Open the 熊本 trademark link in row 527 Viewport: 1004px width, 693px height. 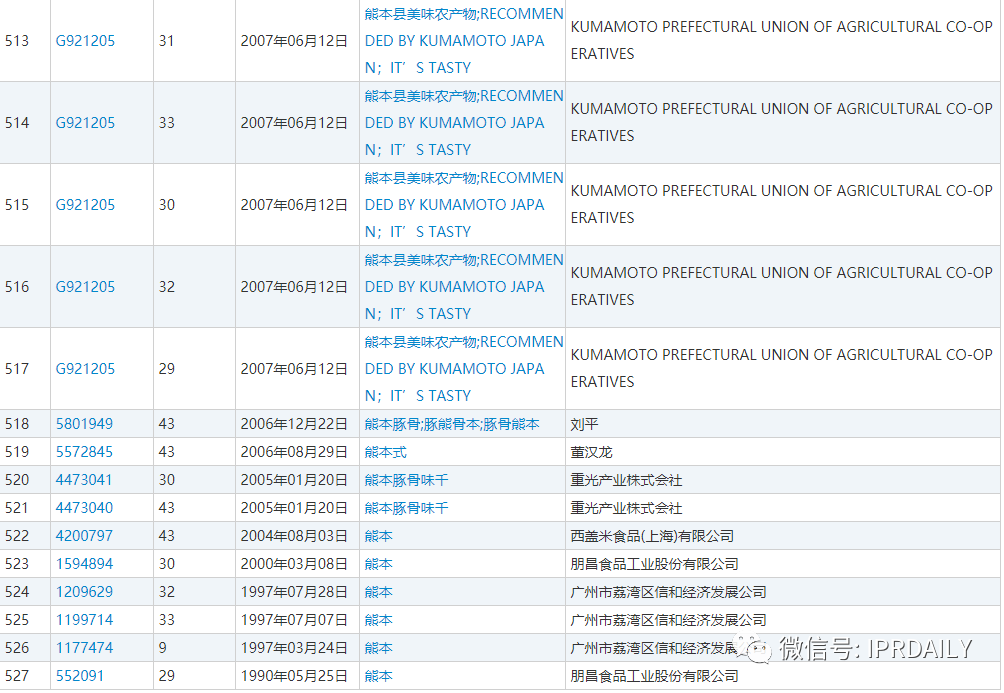pyautogui.click(x=378, y=676)
